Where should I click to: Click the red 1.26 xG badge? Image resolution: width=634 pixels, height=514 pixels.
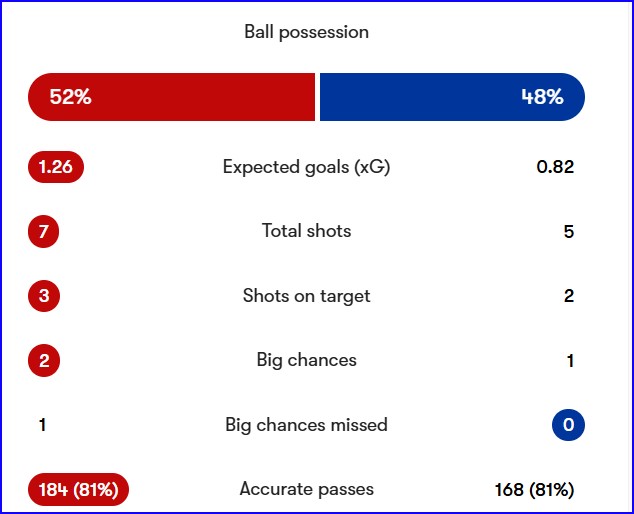click(56, 167)
